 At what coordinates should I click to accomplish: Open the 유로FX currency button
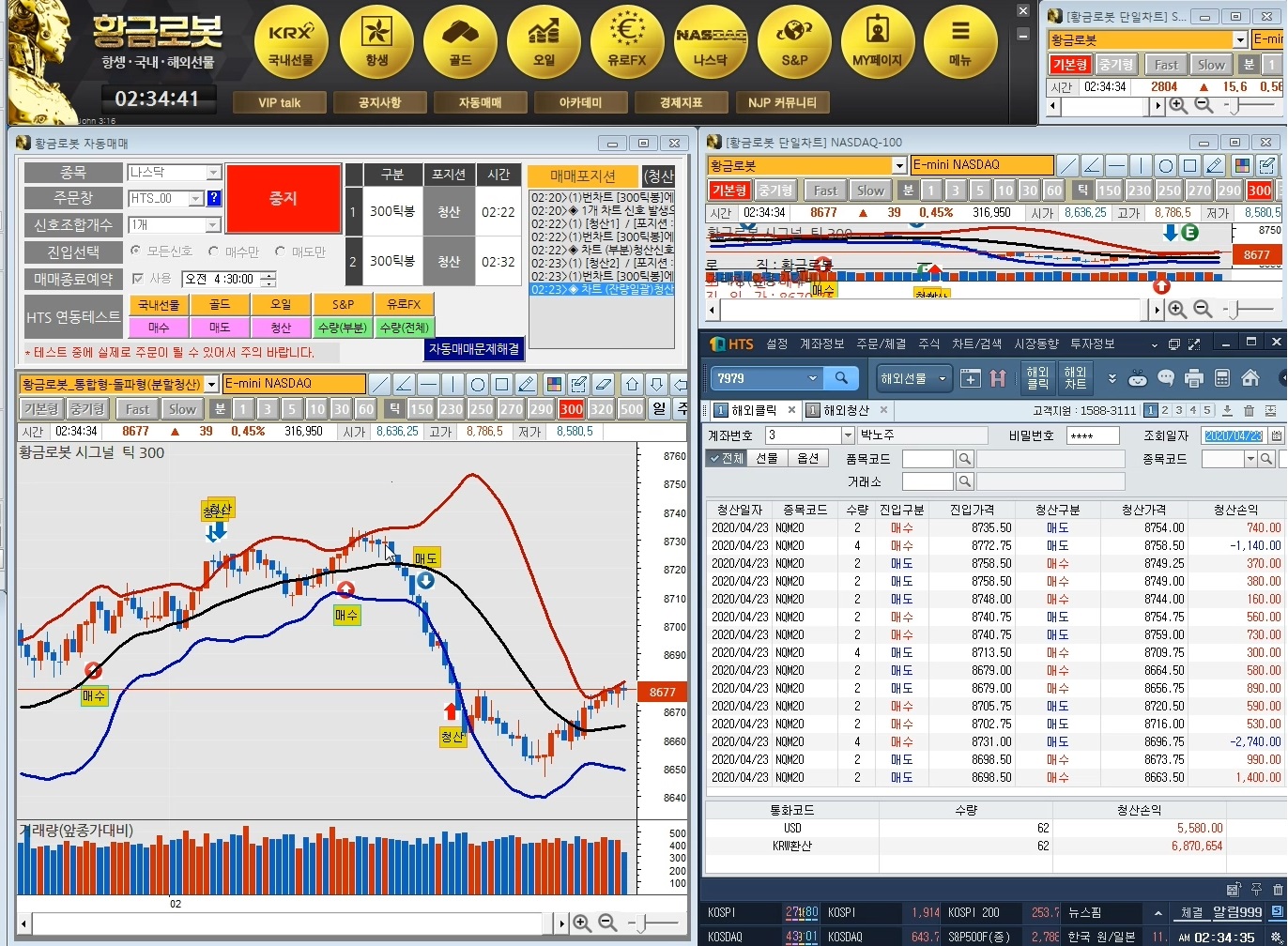coord(627,43)
